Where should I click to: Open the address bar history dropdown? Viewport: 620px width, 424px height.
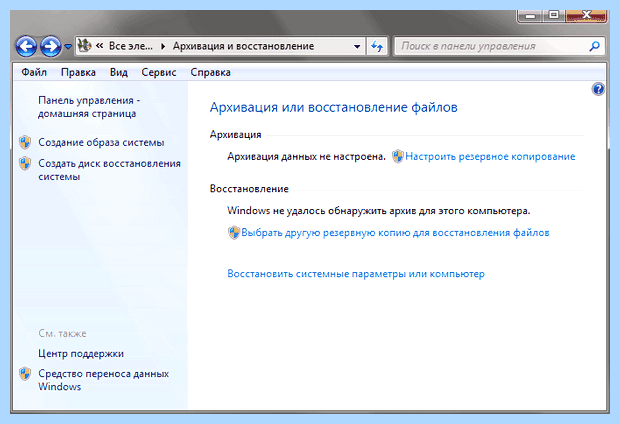tap(357, 46)
